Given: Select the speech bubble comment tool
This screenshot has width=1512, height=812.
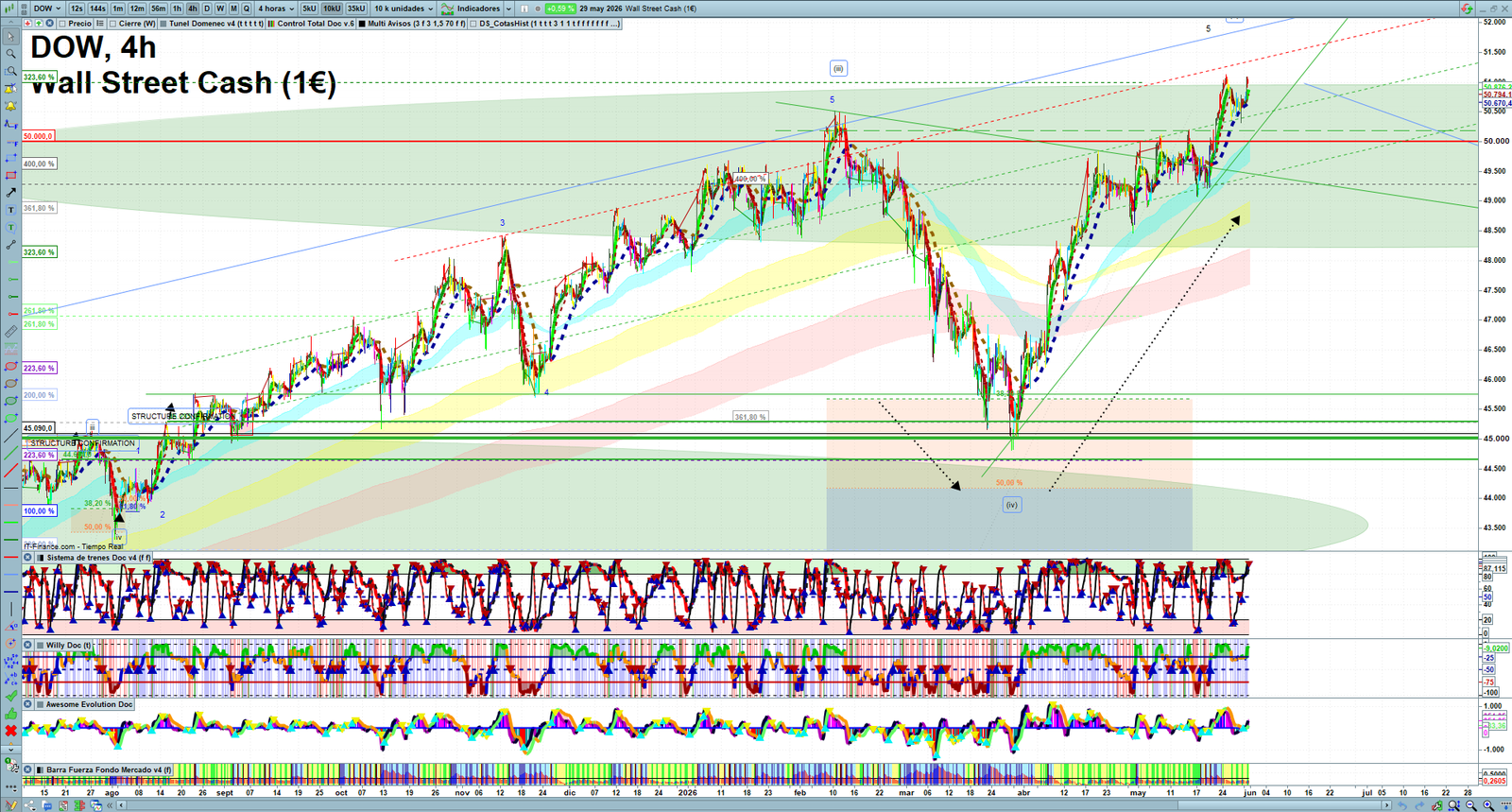Looking at the screenshot, I should point(11,228).
